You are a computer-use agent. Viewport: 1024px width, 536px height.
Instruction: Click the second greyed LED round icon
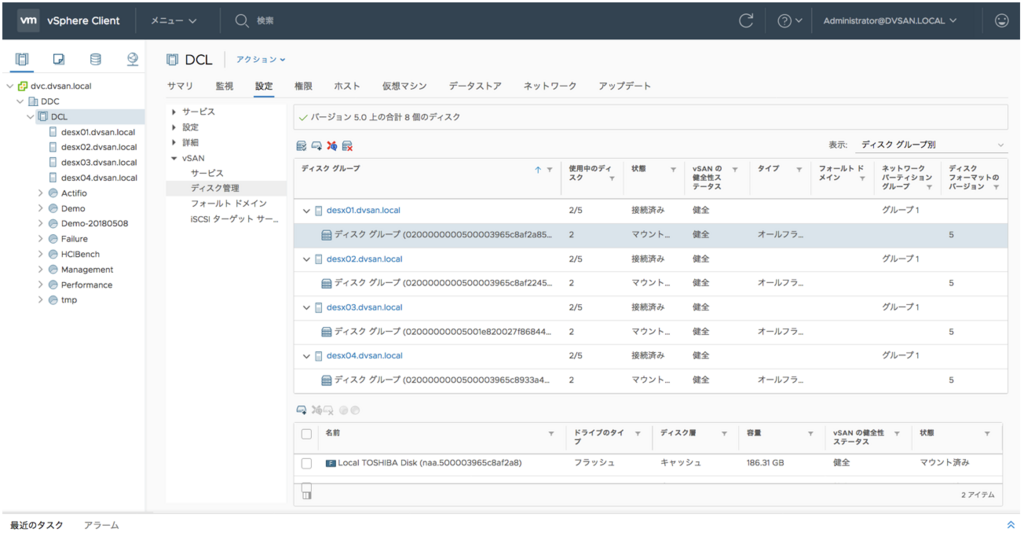pos(355,410)
